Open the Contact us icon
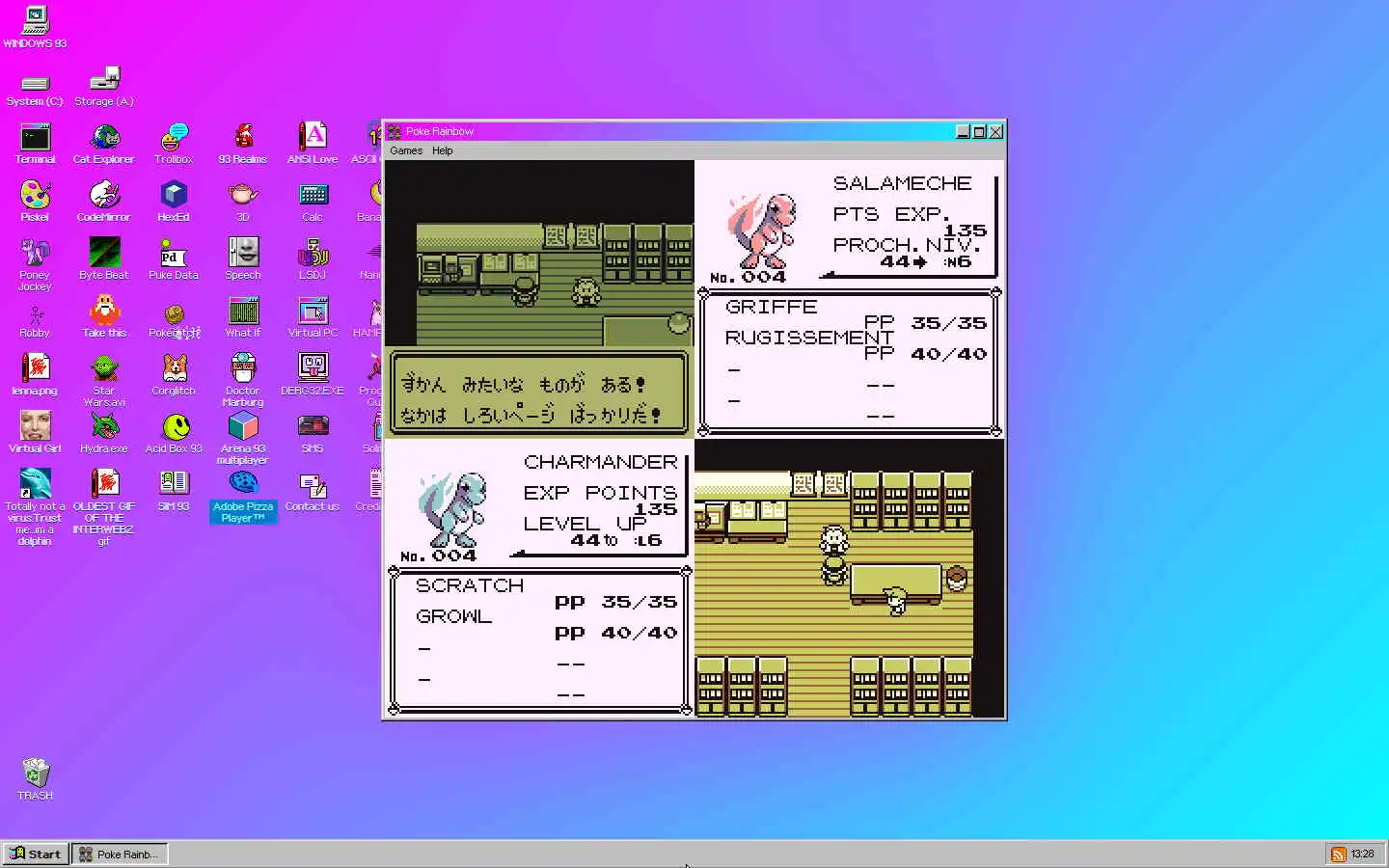Image resolution: width=1389 pixels, height=868 pixels. point(313,492)
